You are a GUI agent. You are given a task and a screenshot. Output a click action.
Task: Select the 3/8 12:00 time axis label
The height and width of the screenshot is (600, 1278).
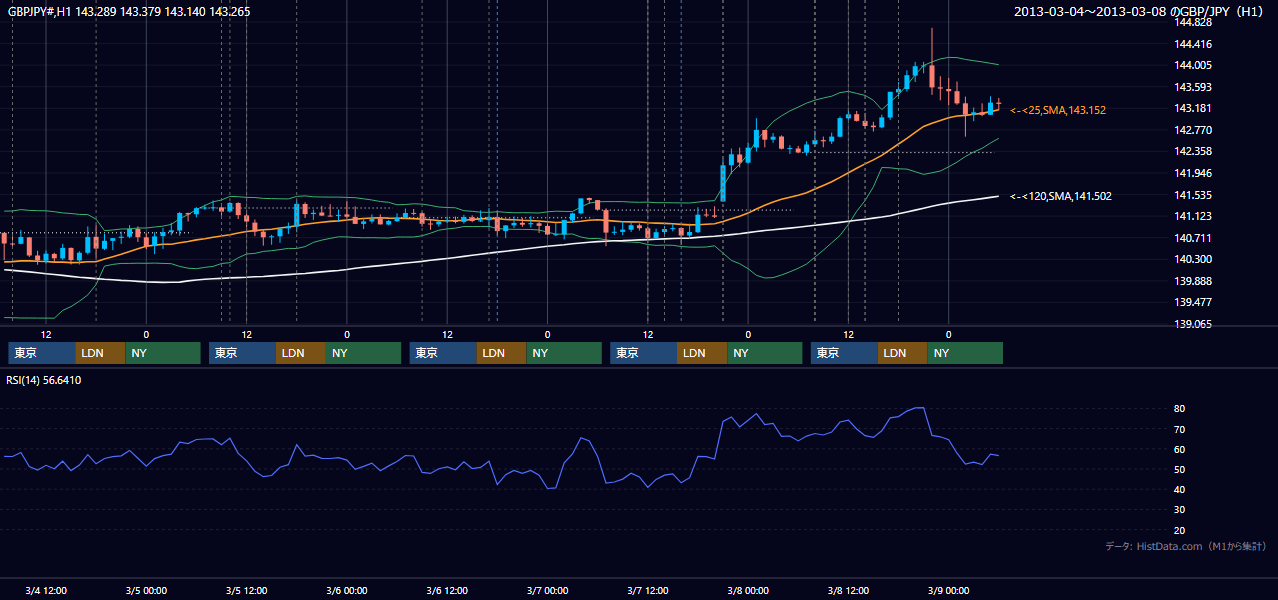848,590
